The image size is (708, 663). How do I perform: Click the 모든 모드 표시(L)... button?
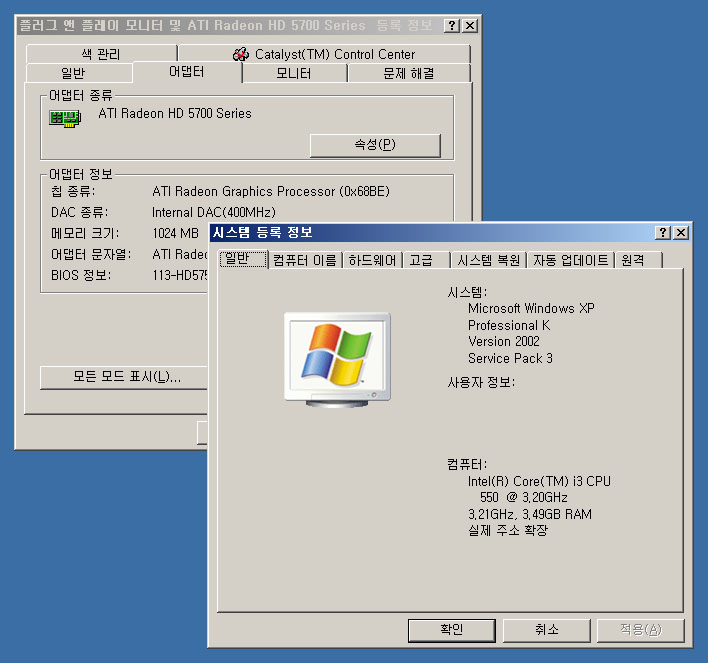pos(124,377)
